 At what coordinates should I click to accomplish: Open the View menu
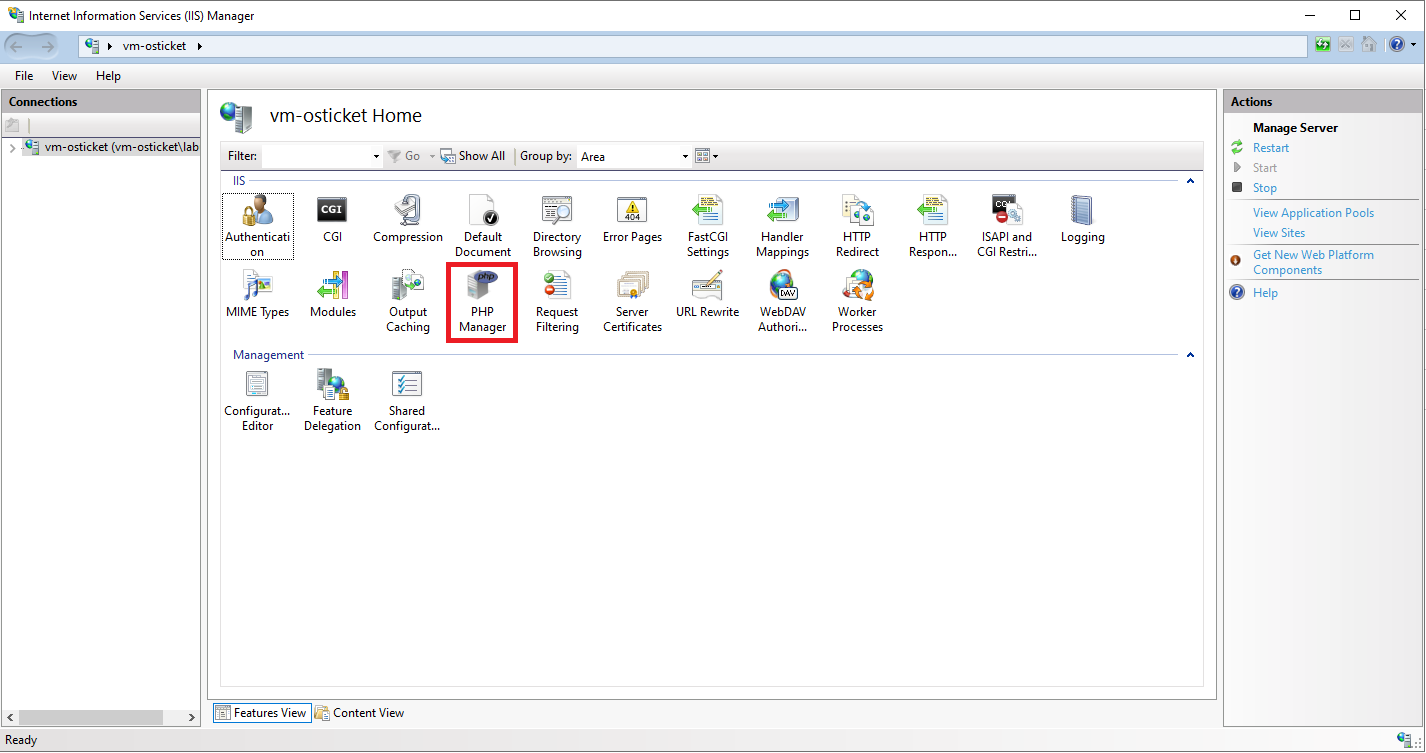[64, 76]
